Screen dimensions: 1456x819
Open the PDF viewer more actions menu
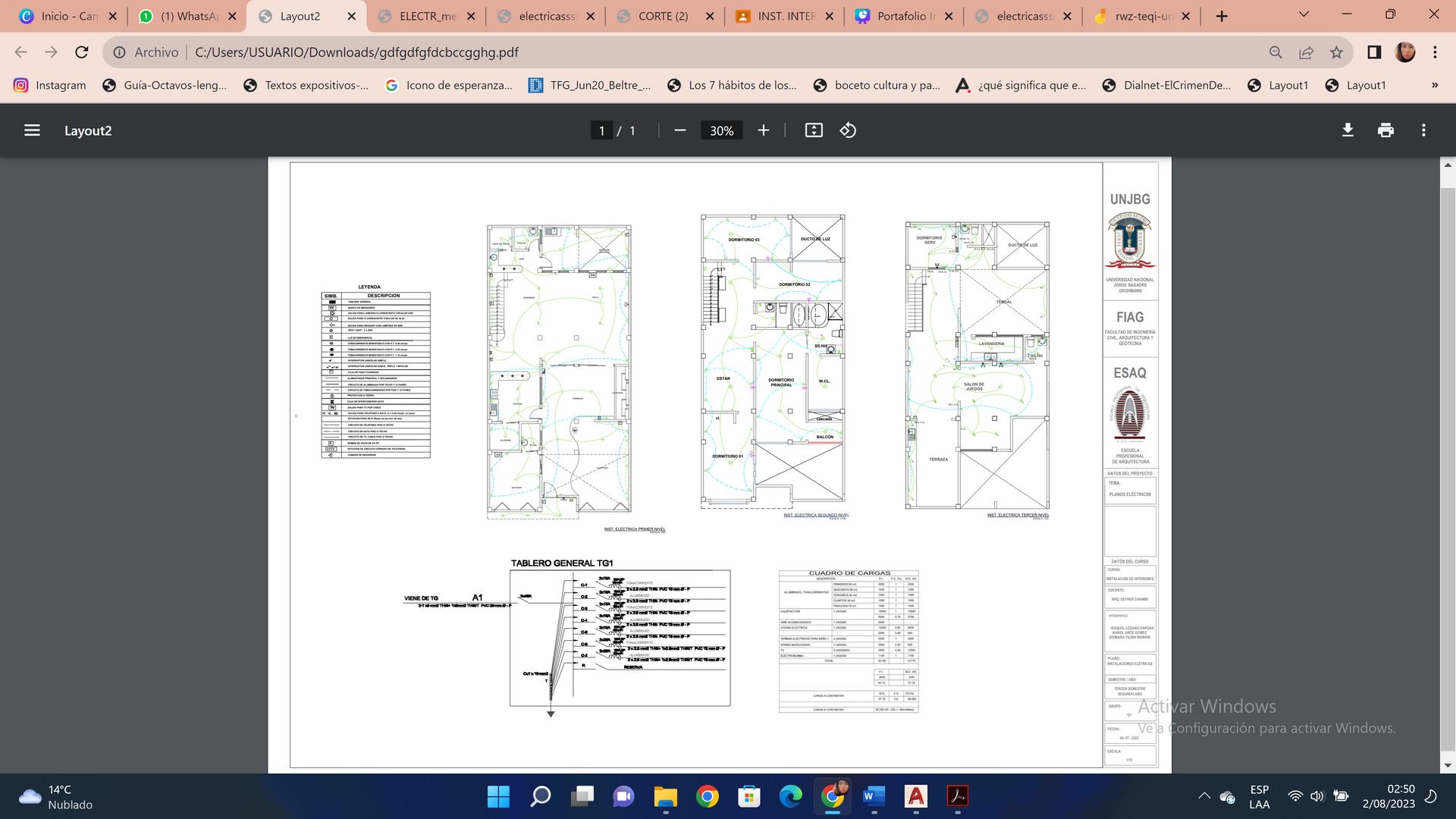click(1423, 130)
